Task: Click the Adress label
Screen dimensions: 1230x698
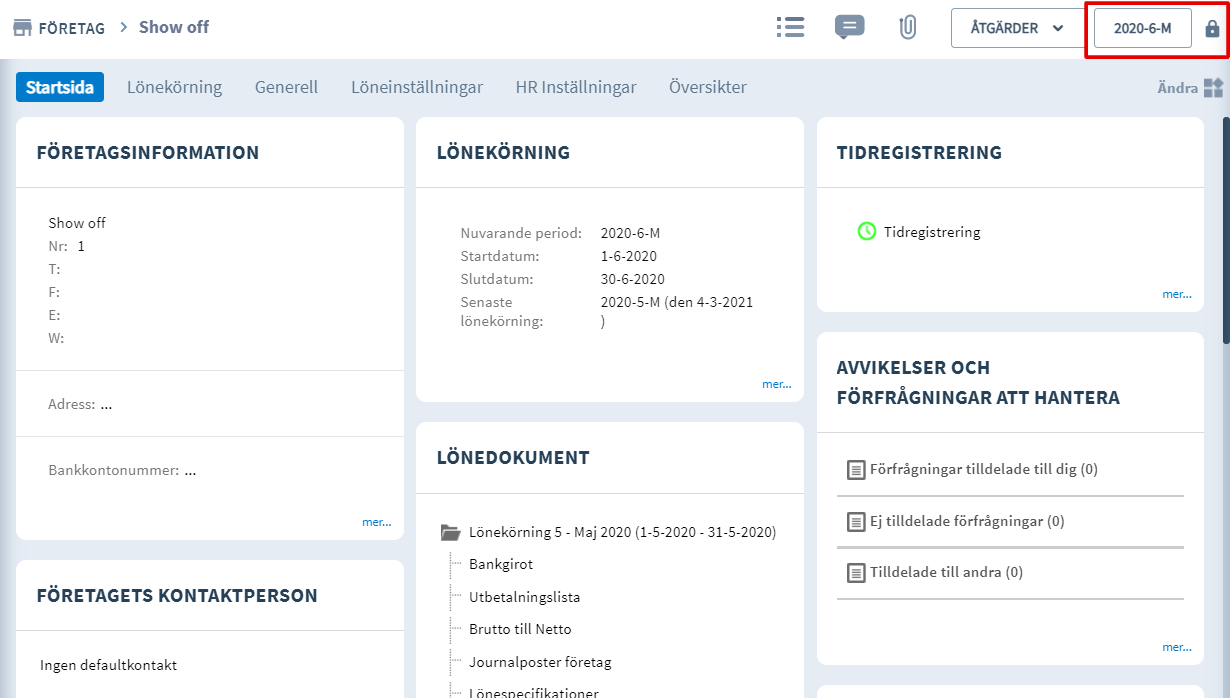Action: coord(72,404)
